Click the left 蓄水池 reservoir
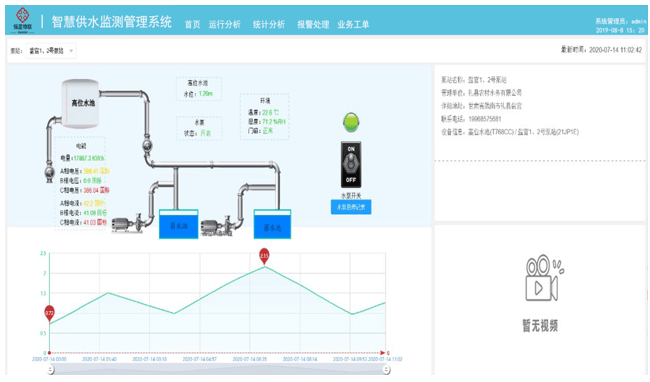 tap(179, 224)
